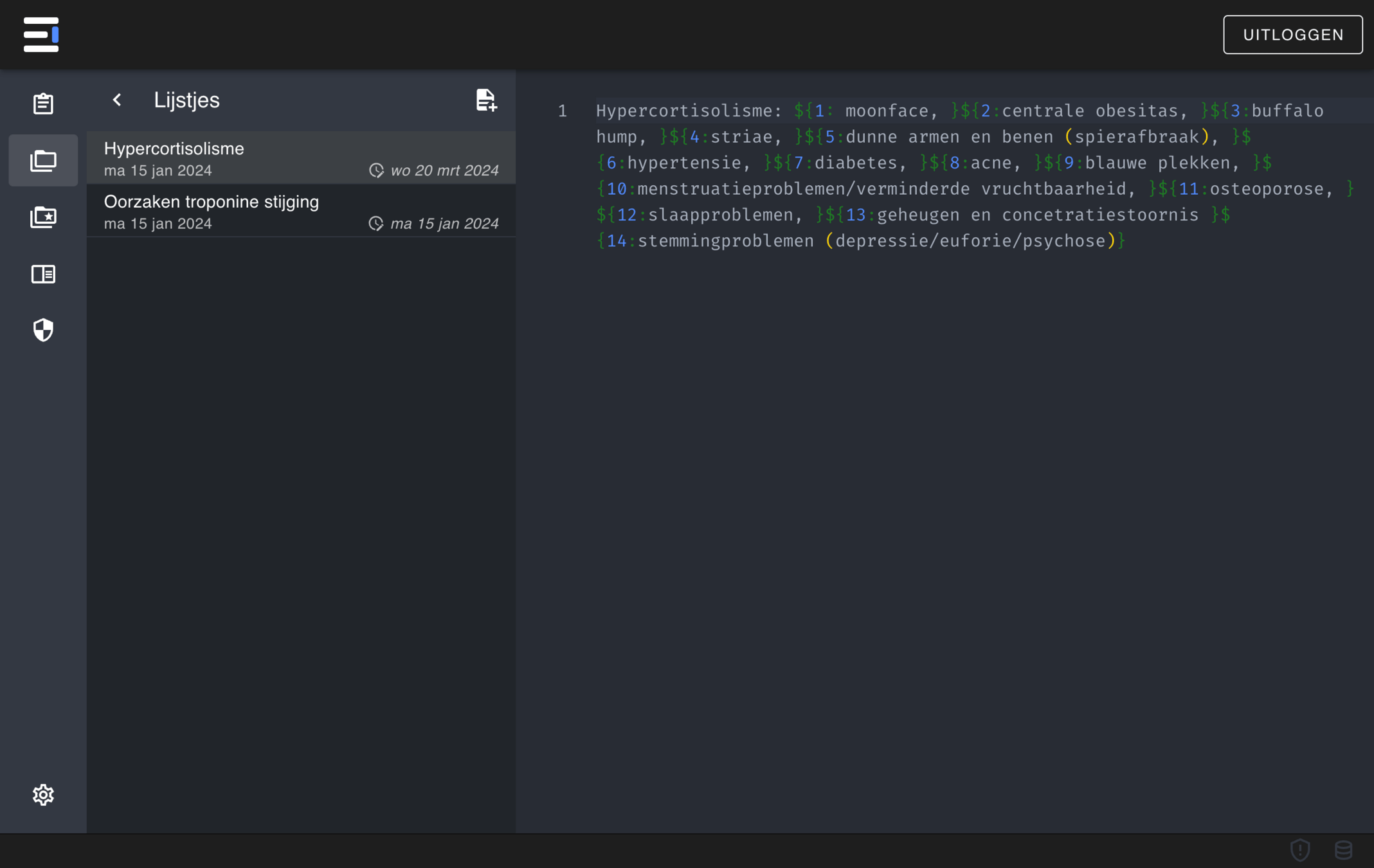Select the stacked collections sidebar icon
1374x868 pixels.
(x=43, y=161)
